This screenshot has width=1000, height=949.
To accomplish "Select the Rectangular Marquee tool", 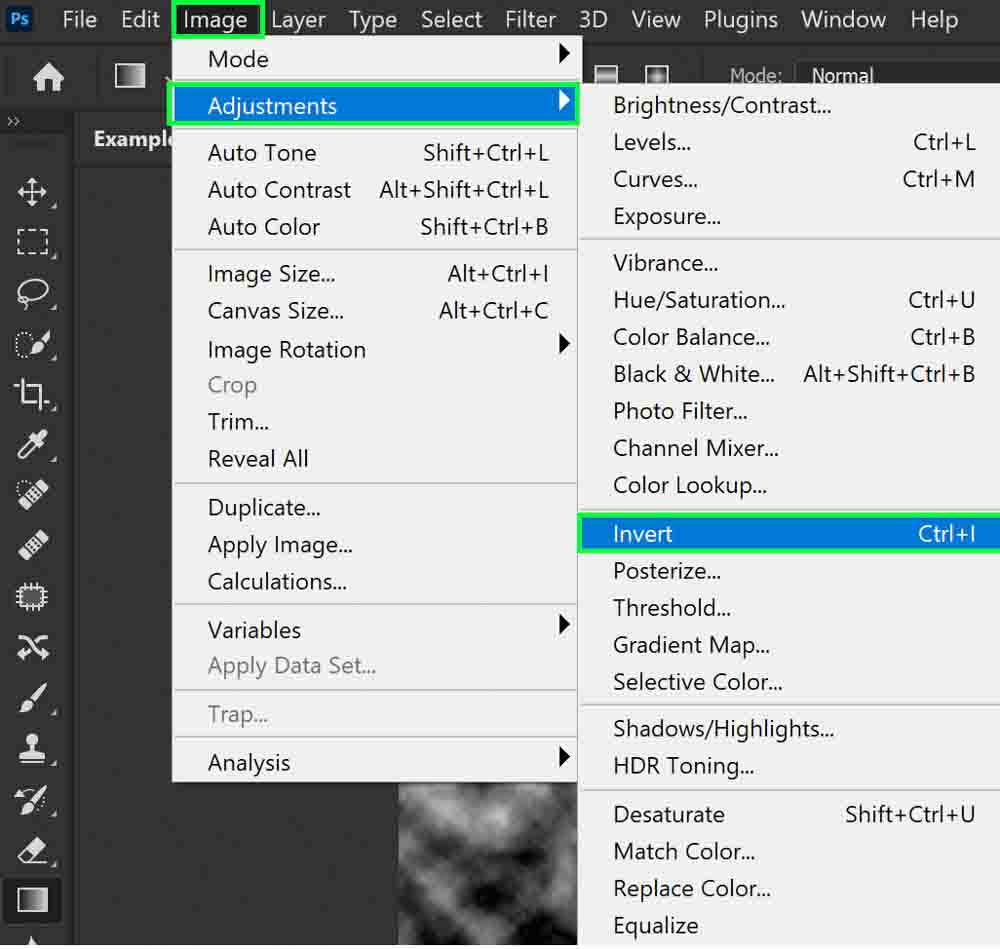I will pos(33,242).
